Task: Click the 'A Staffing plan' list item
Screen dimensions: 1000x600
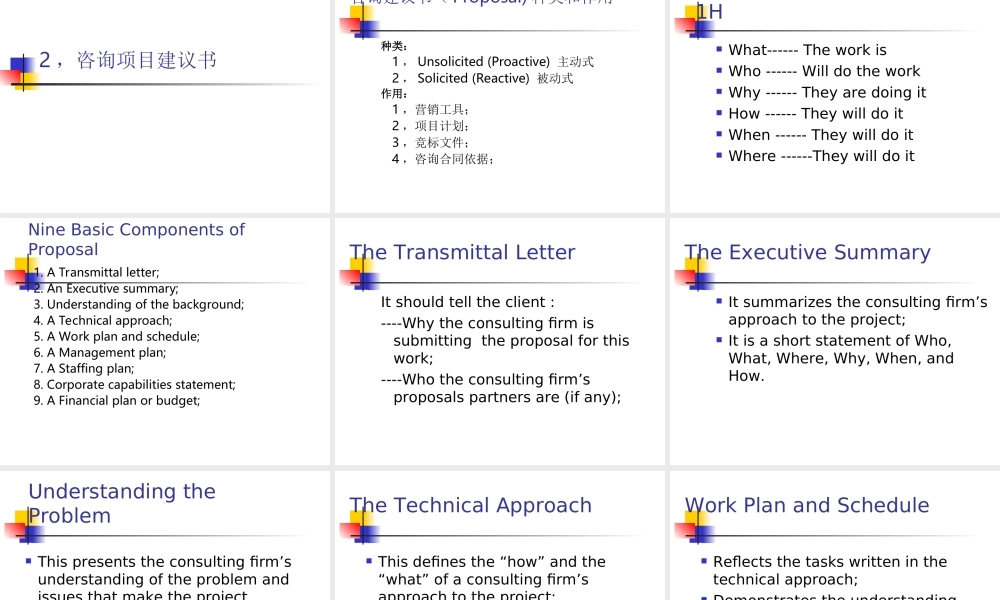Action: (x=90, y=368)
